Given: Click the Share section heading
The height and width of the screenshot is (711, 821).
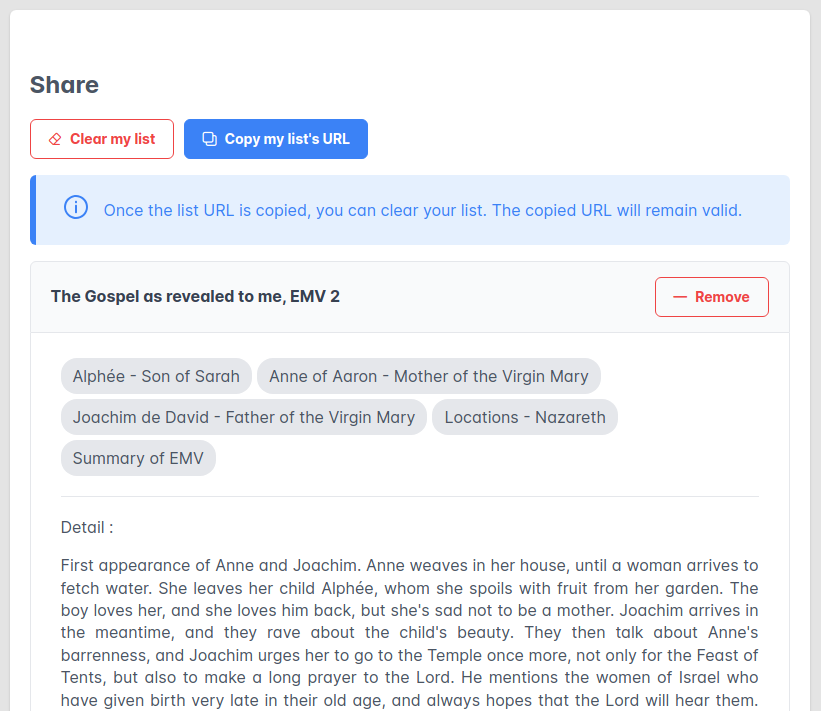Looking at the screenshot, I should pos(64,85).
